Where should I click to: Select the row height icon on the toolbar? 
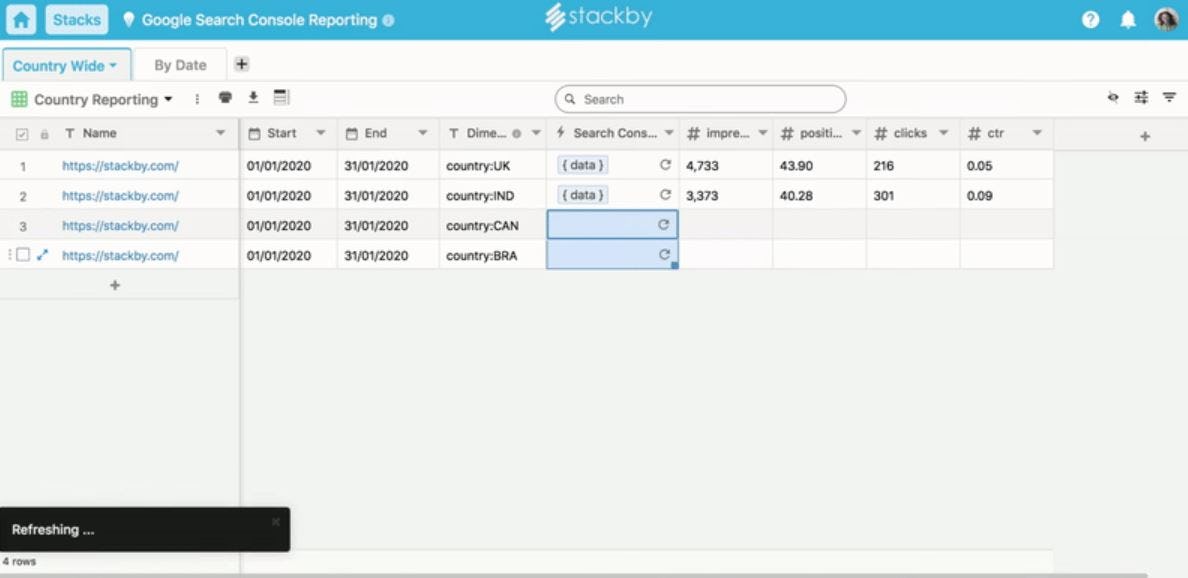click(x=281, y=99)
